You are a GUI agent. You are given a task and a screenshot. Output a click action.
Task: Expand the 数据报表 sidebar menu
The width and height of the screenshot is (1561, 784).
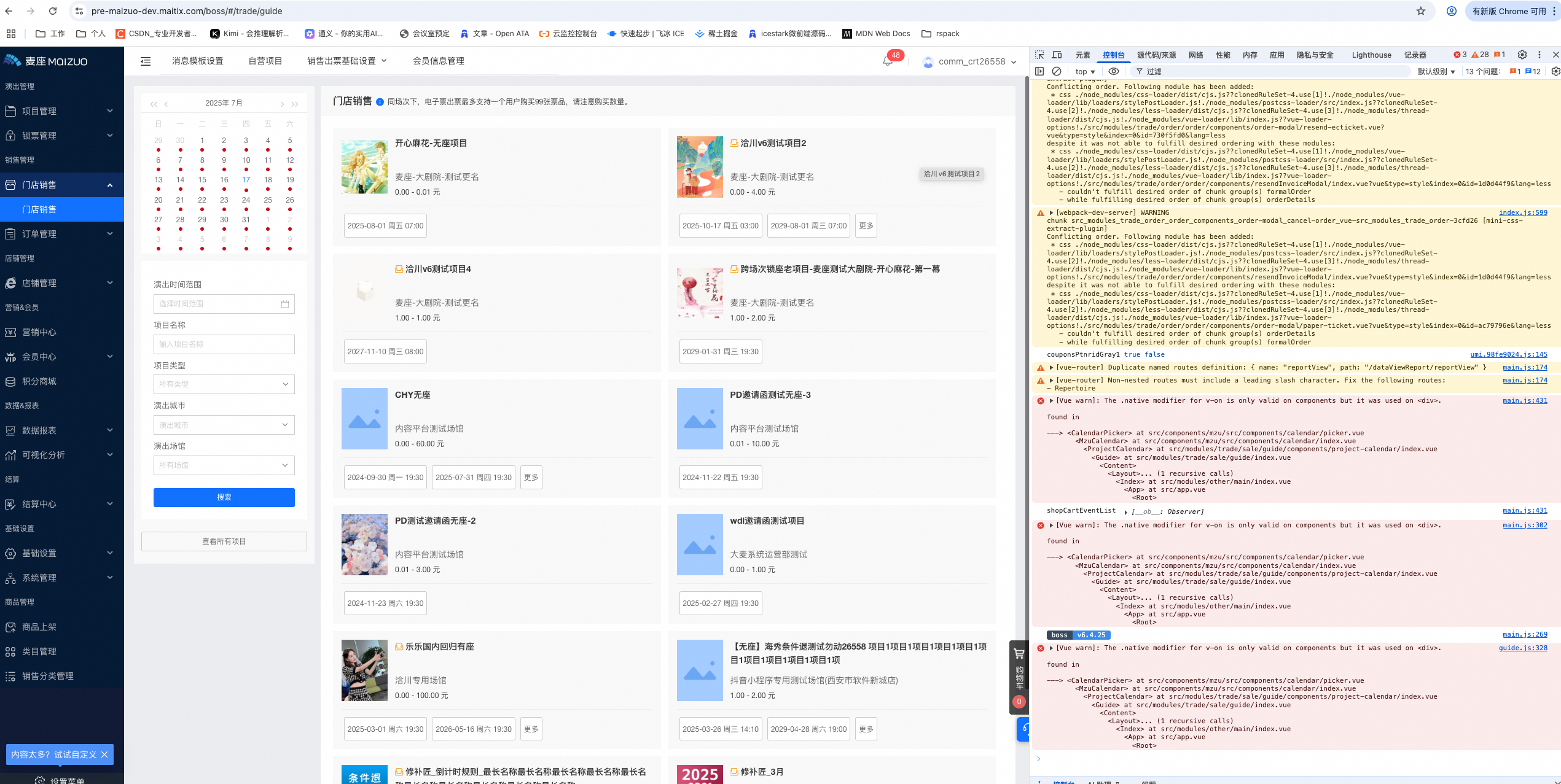[61, 430]
